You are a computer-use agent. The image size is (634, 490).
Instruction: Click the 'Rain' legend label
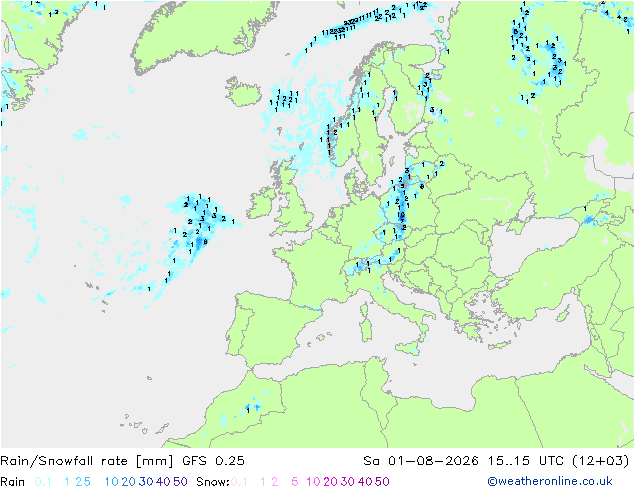click(13, 482)
